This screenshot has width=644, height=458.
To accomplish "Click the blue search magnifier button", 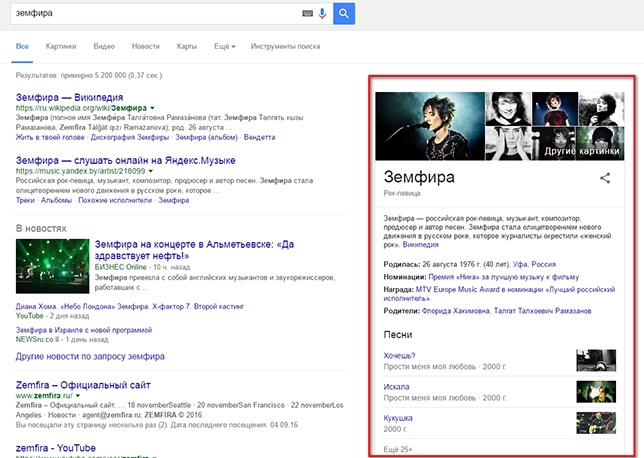I will (x=343, y=13).
